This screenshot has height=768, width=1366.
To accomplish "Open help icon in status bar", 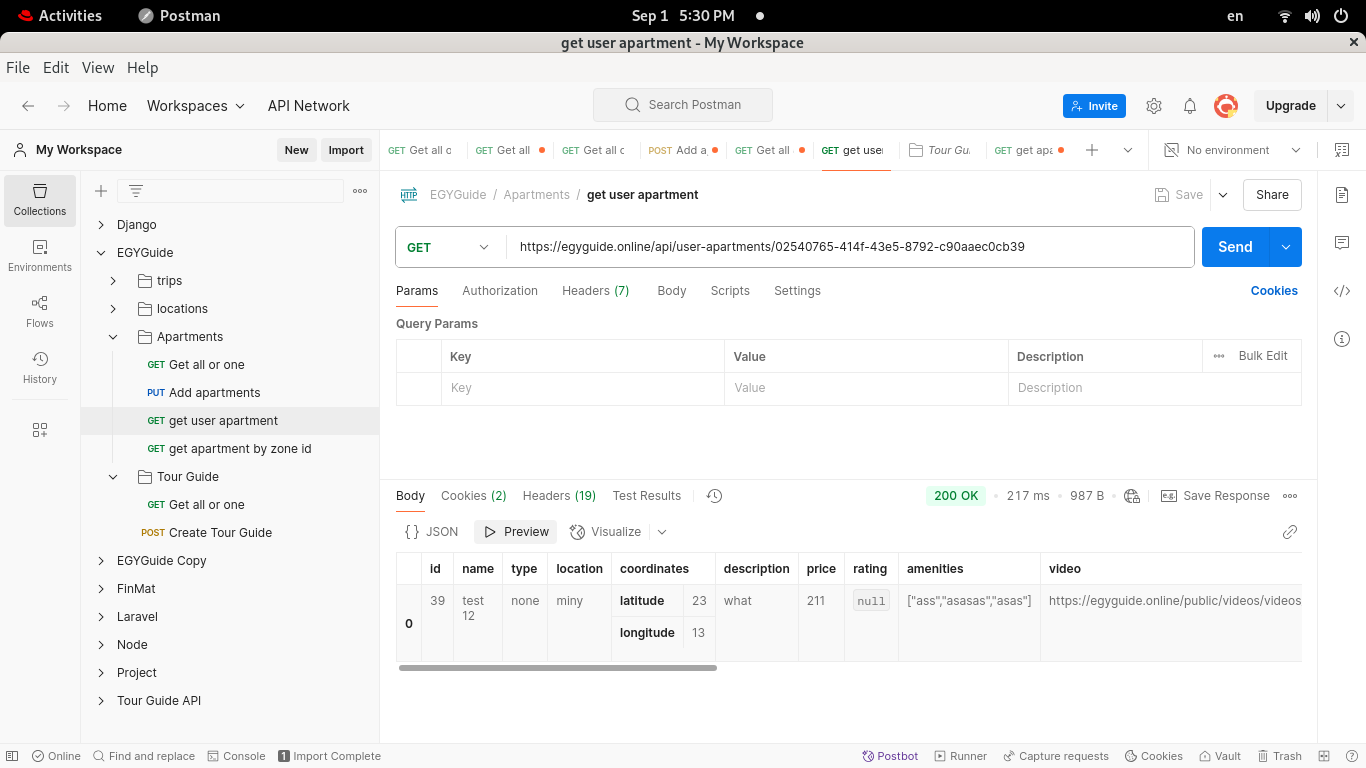I will click(x=1351, y=756).
